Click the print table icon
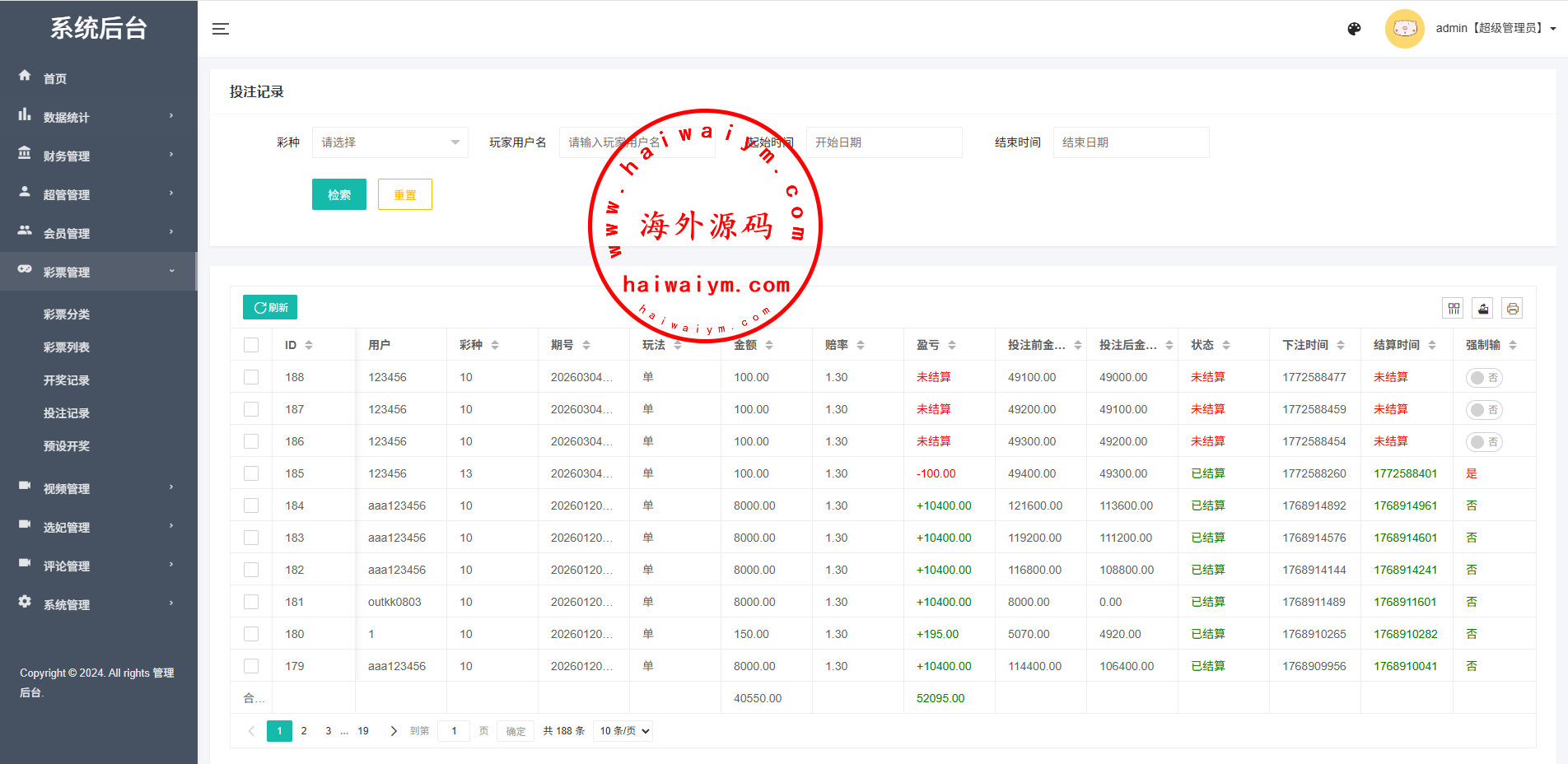The width and height of the screenshot is (1568, 764). (1512, 309)
